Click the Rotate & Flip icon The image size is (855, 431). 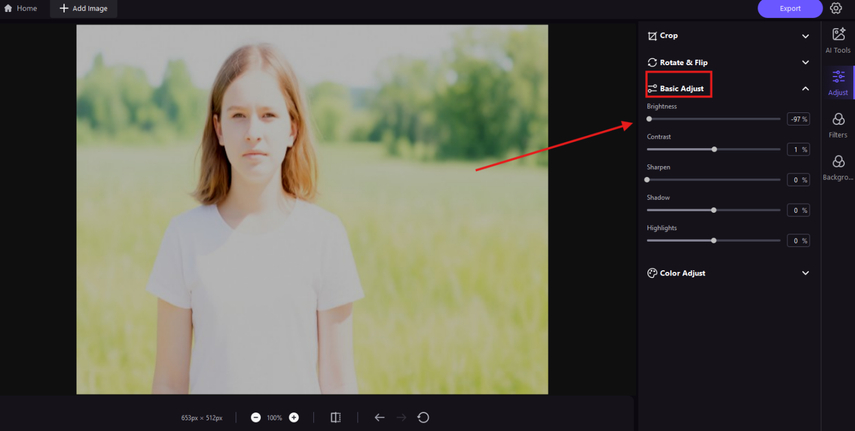(x=652, y=63)
